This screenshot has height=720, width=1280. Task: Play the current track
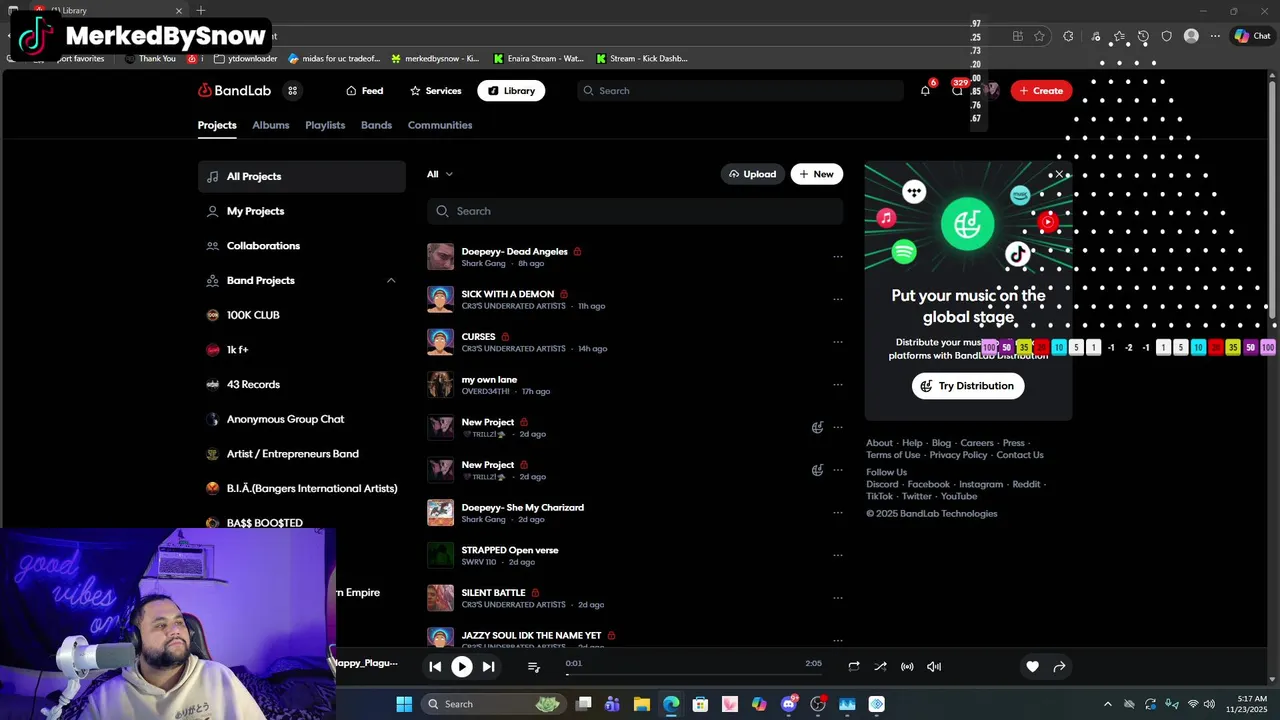[x=461, y=666]
